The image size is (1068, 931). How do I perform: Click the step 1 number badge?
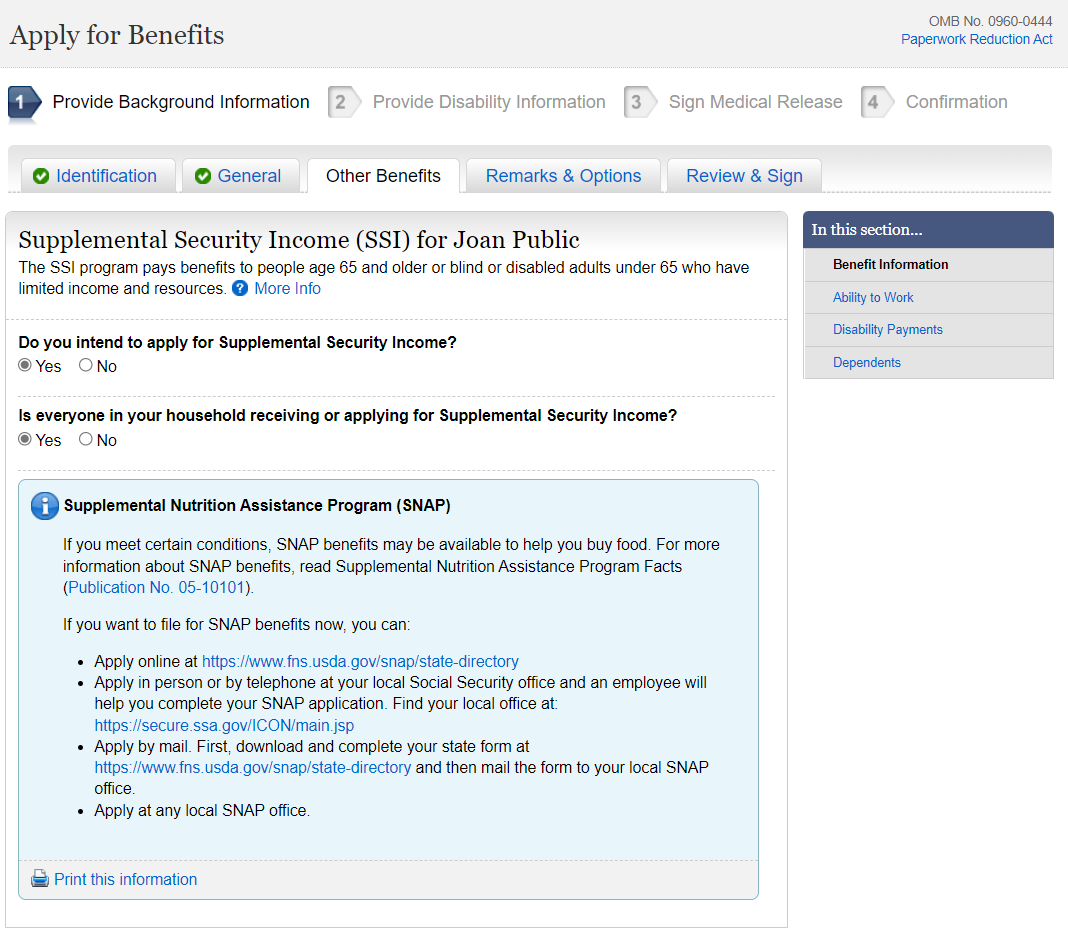pos(22,102)
